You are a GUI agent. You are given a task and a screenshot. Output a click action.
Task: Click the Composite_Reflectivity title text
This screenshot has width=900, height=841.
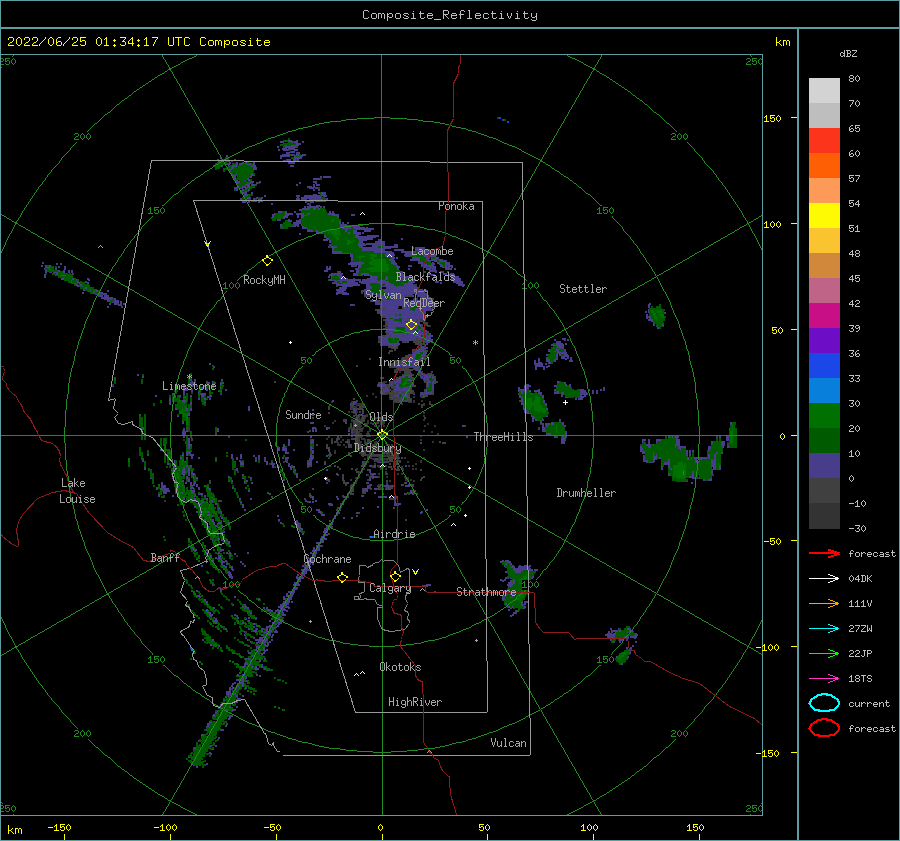[449, 15]
